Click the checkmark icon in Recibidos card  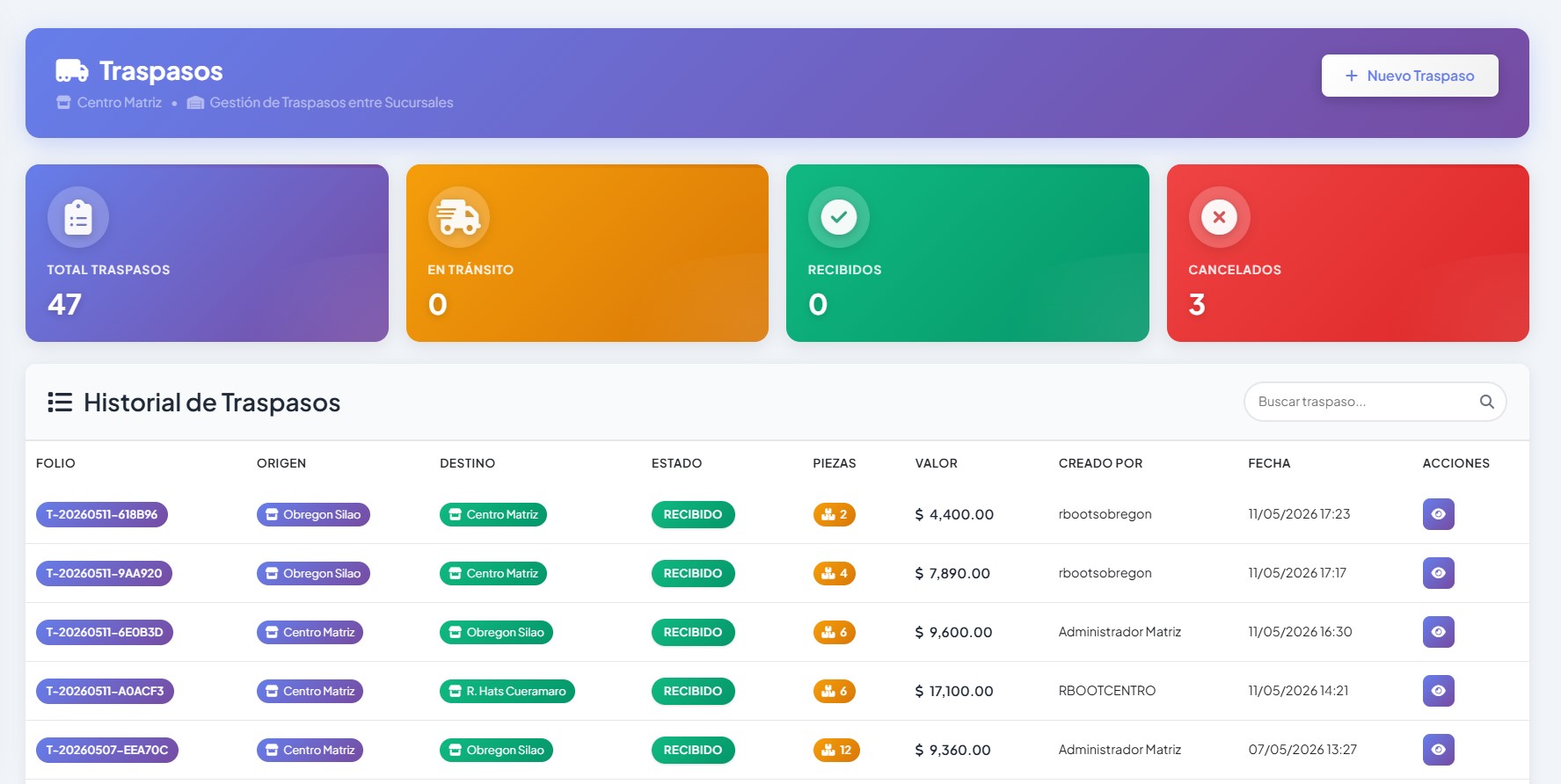click(x=839, y=217)
